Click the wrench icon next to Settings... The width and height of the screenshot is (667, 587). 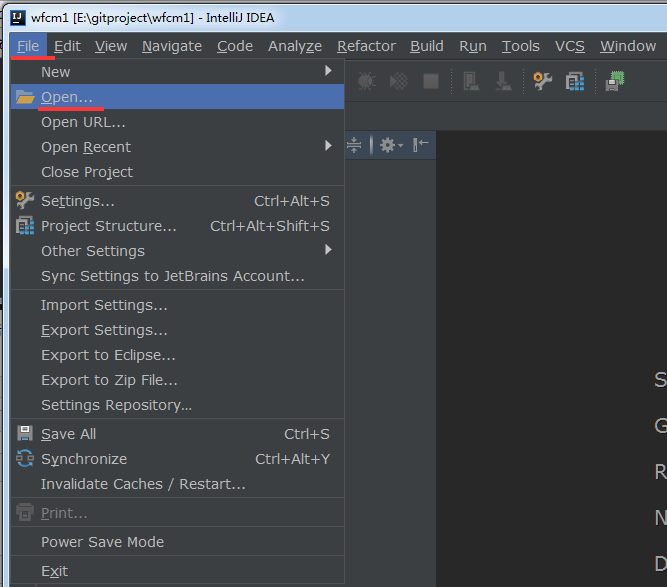(25, 200)
